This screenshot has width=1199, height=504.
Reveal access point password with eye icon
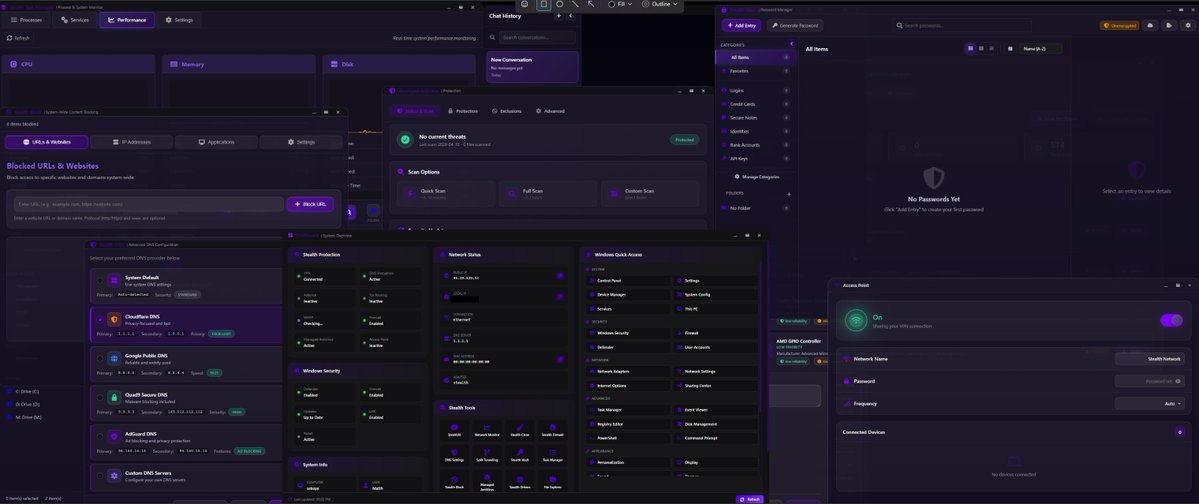pos(1178,381)
